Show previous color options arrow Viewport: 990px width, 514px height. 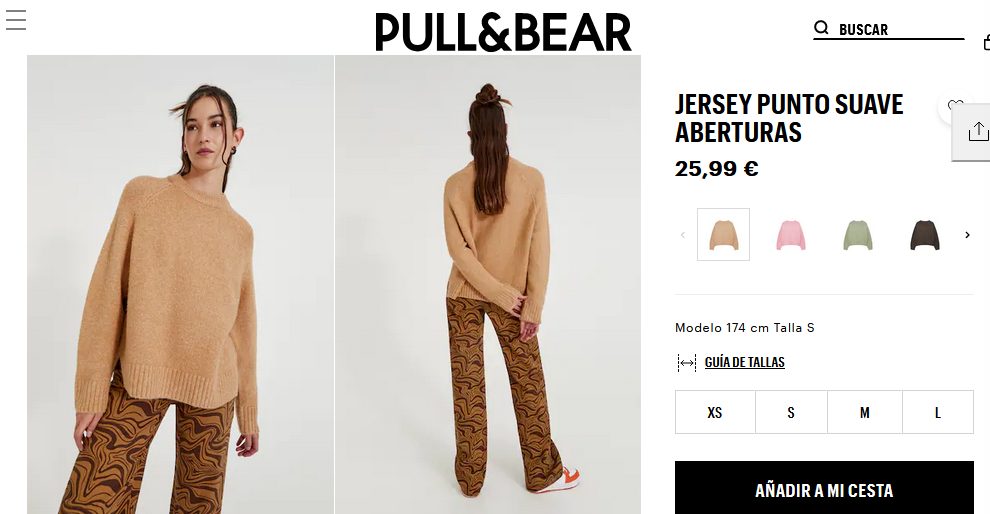[683, 235]
